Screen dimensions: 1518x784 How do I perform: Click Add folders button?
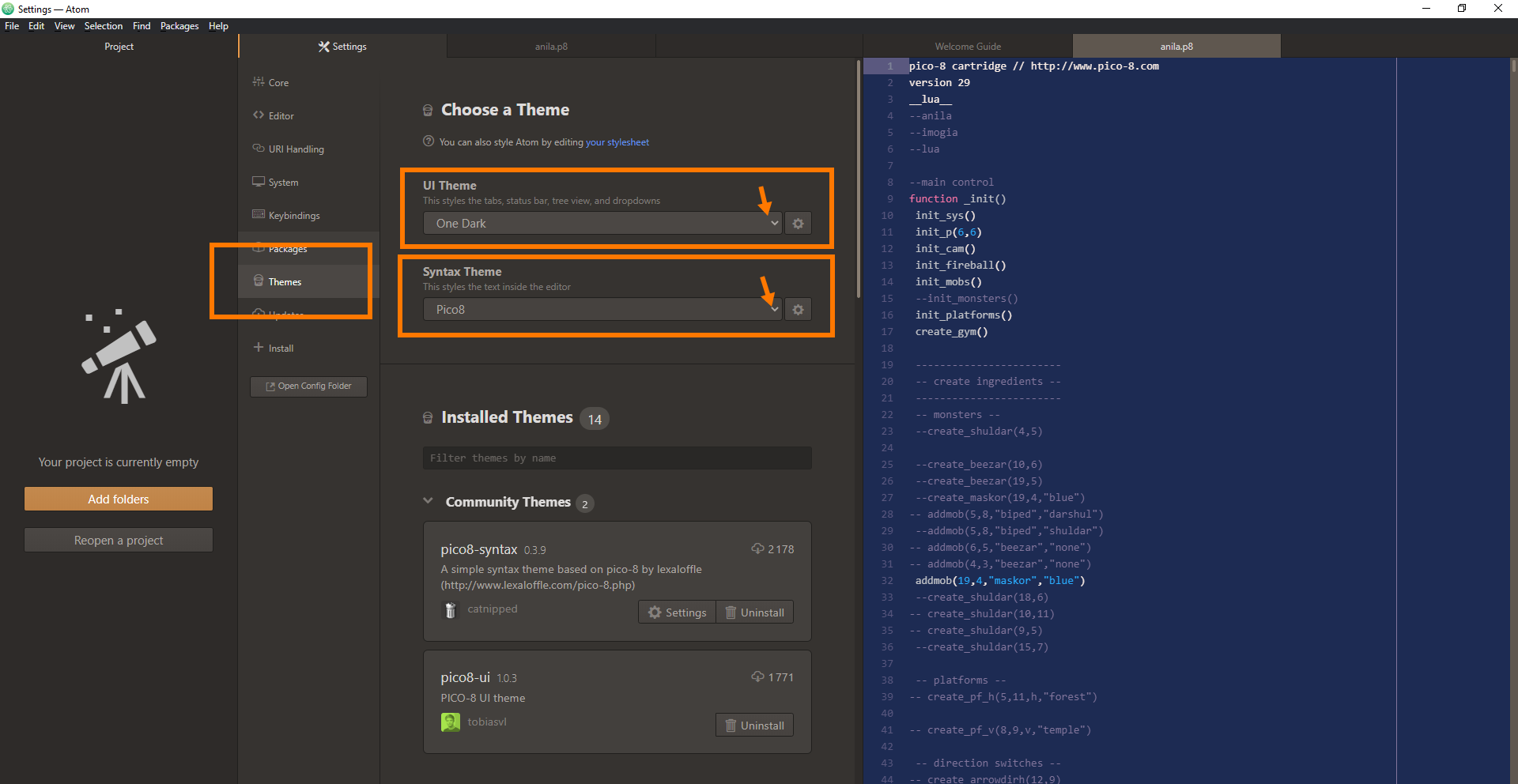coord(119,499)
